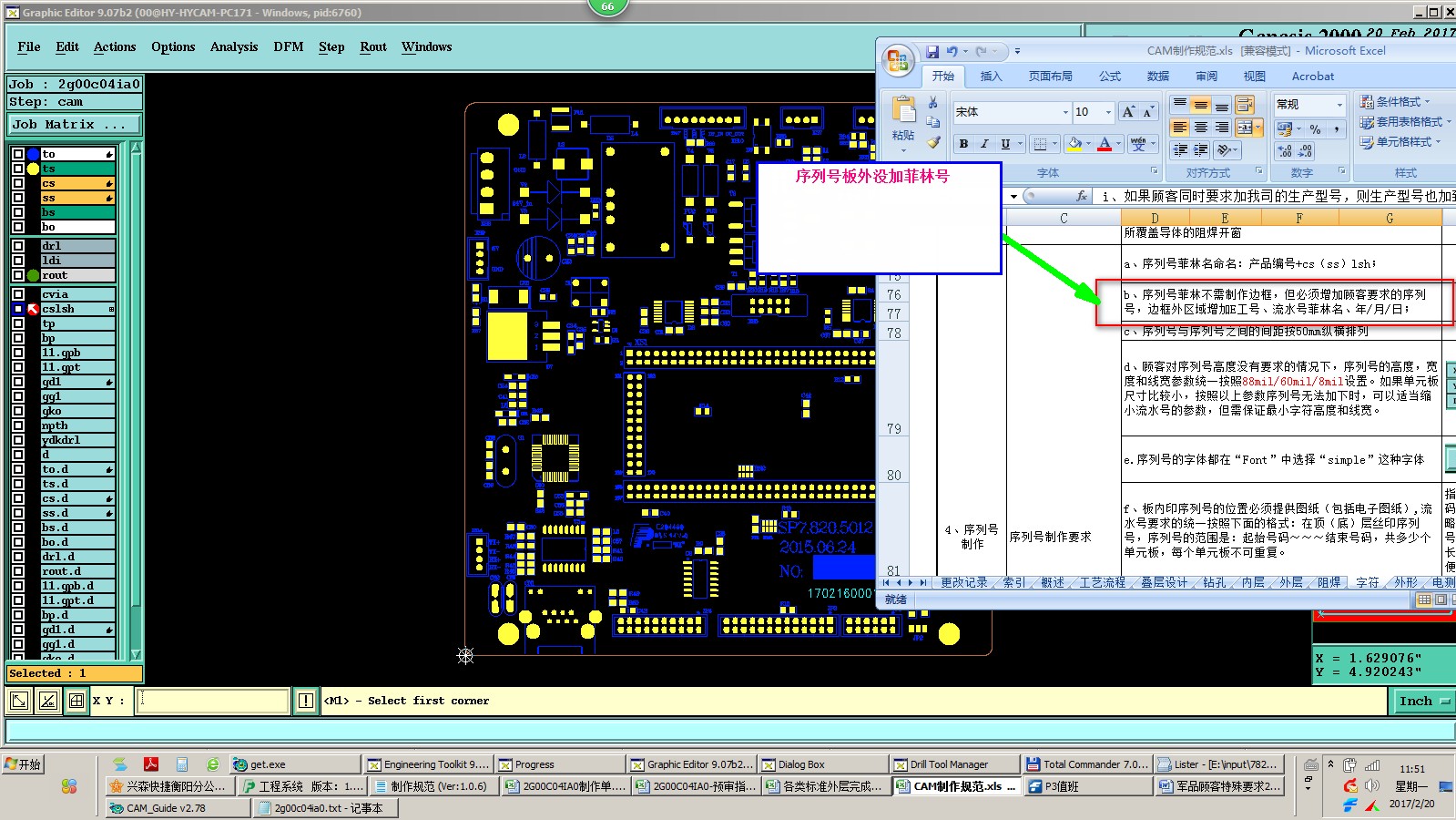
Task: Activate Format Painter brush in Excel
Action: [933, 142]
